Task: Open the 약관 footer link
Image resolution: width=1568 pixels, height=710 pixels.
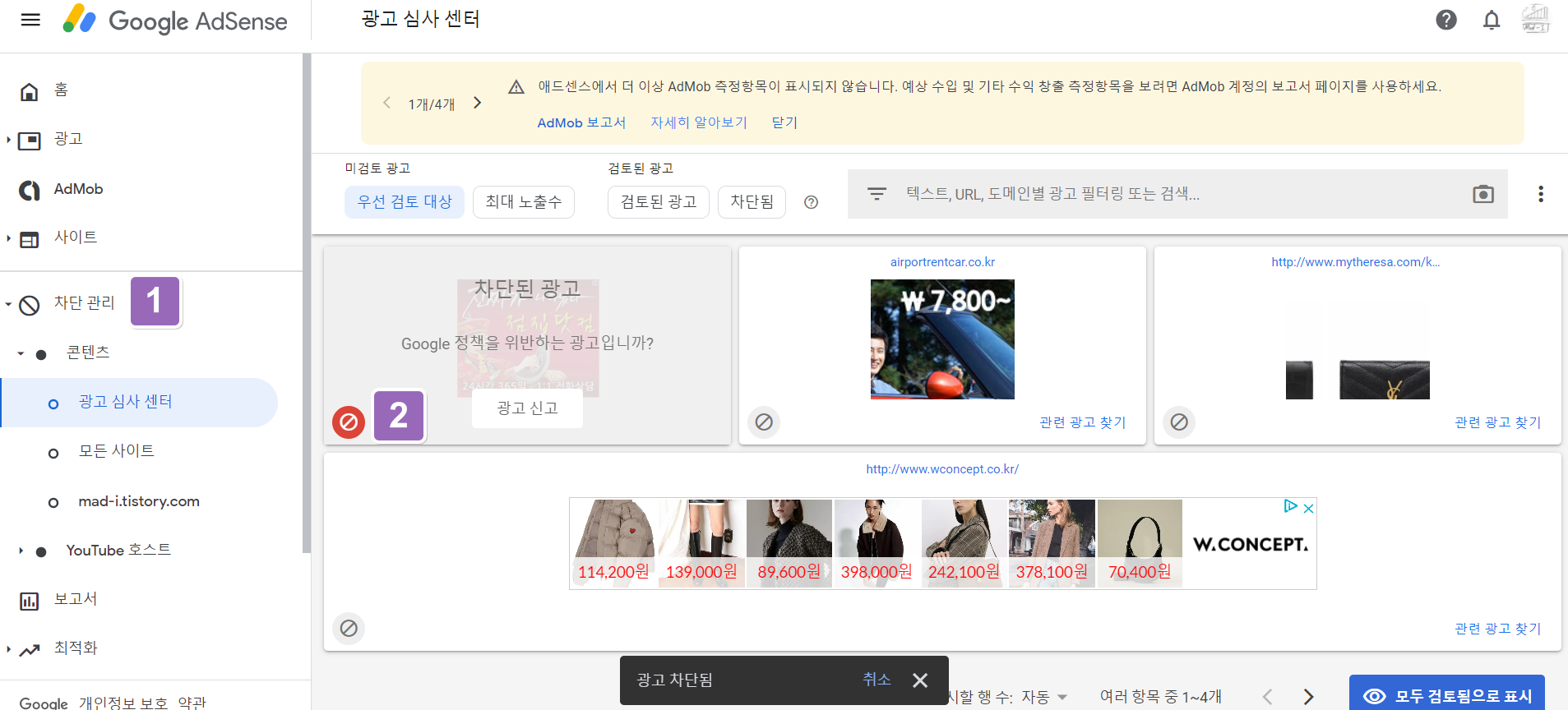Action: pos(192,703)
